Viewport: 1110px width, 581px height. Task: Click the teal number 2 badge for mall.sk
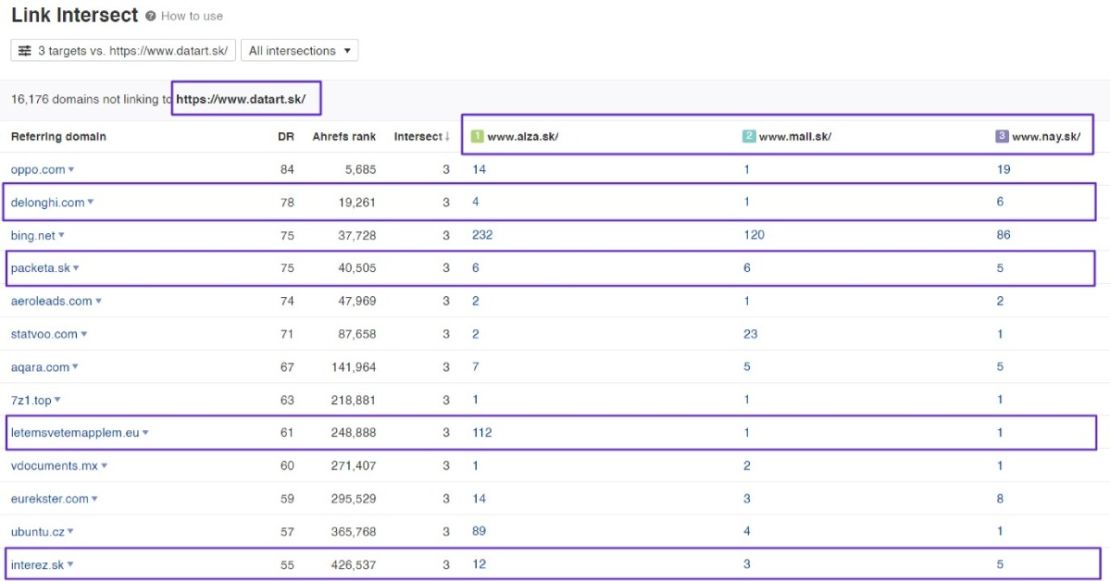(749, 136)
